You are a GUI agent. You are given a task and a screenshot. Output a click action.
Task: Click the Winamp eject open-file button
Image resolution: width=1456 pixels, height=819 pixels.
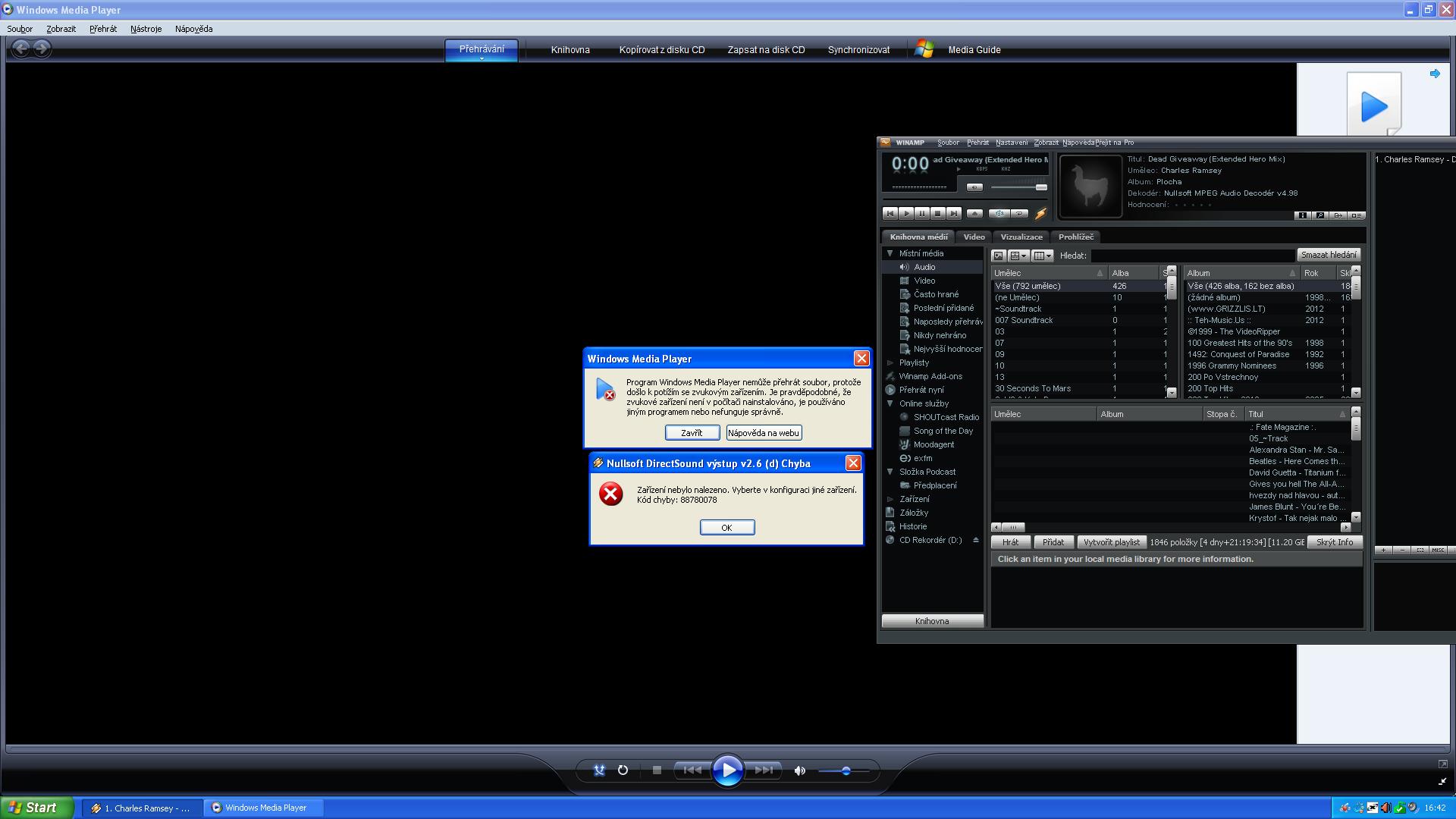[x=975, y=214]
